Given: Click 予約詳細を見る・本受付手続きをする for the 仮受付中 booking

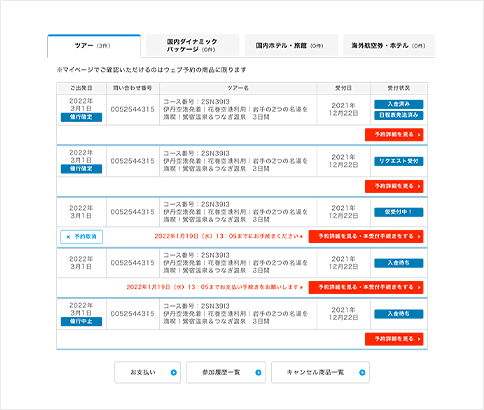Looking at the screenshot, I should [366, 236].
